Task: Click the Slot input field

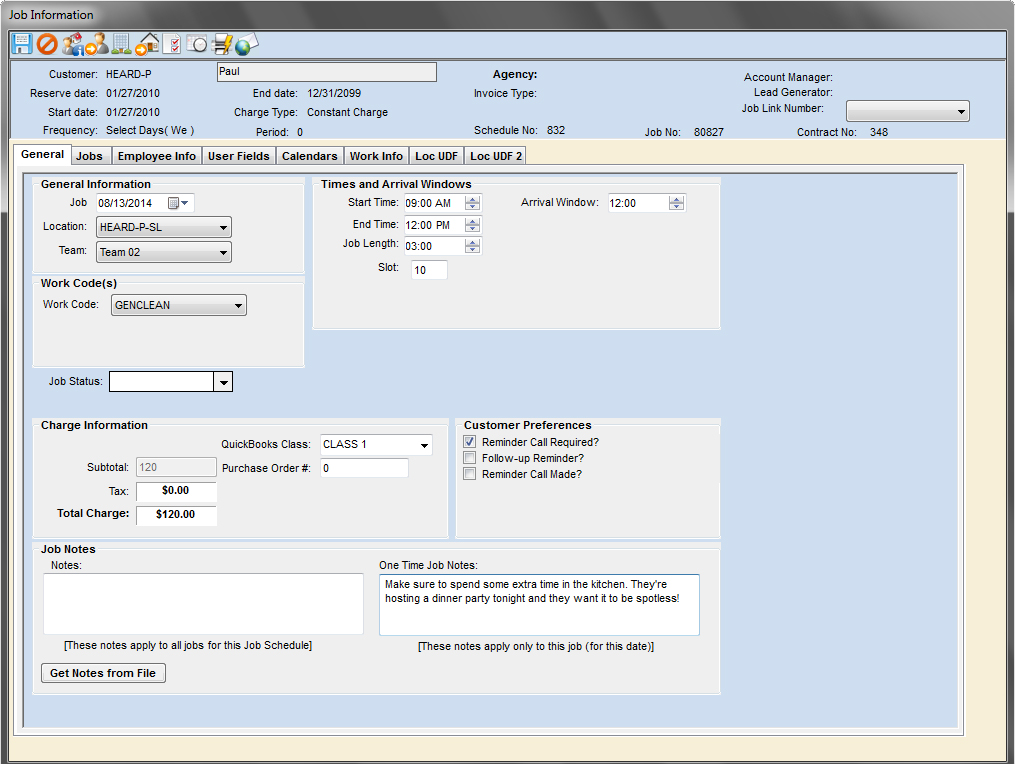Action: click(429, 270)
